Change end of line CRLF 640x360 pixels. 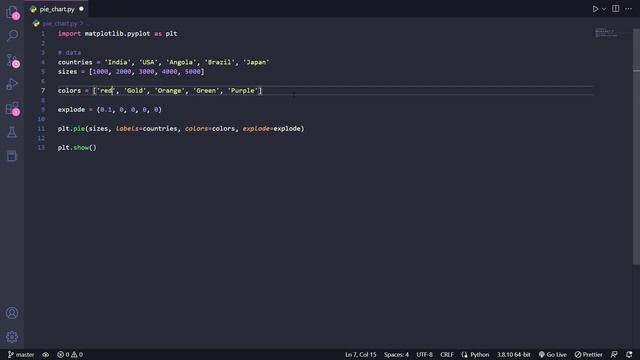pyautogui.click(x=447, y=355)
